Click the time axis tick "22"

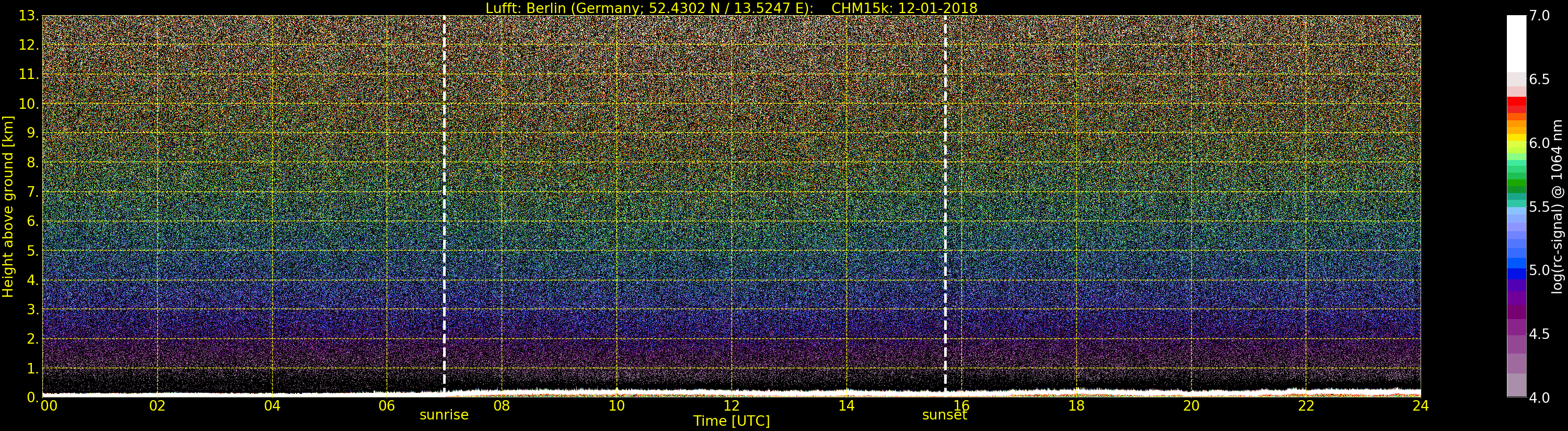pyautogui.click(x=1306, y=406)
